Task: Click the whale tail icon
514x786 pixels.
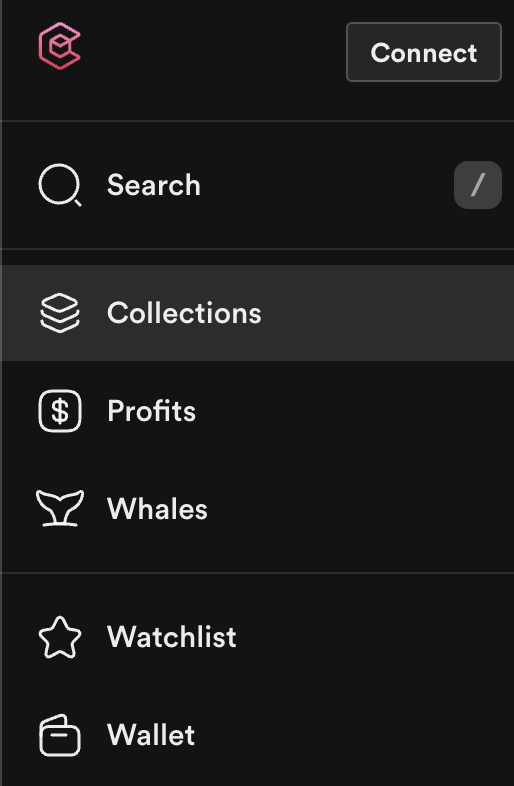Action: [x=60, y=508]
